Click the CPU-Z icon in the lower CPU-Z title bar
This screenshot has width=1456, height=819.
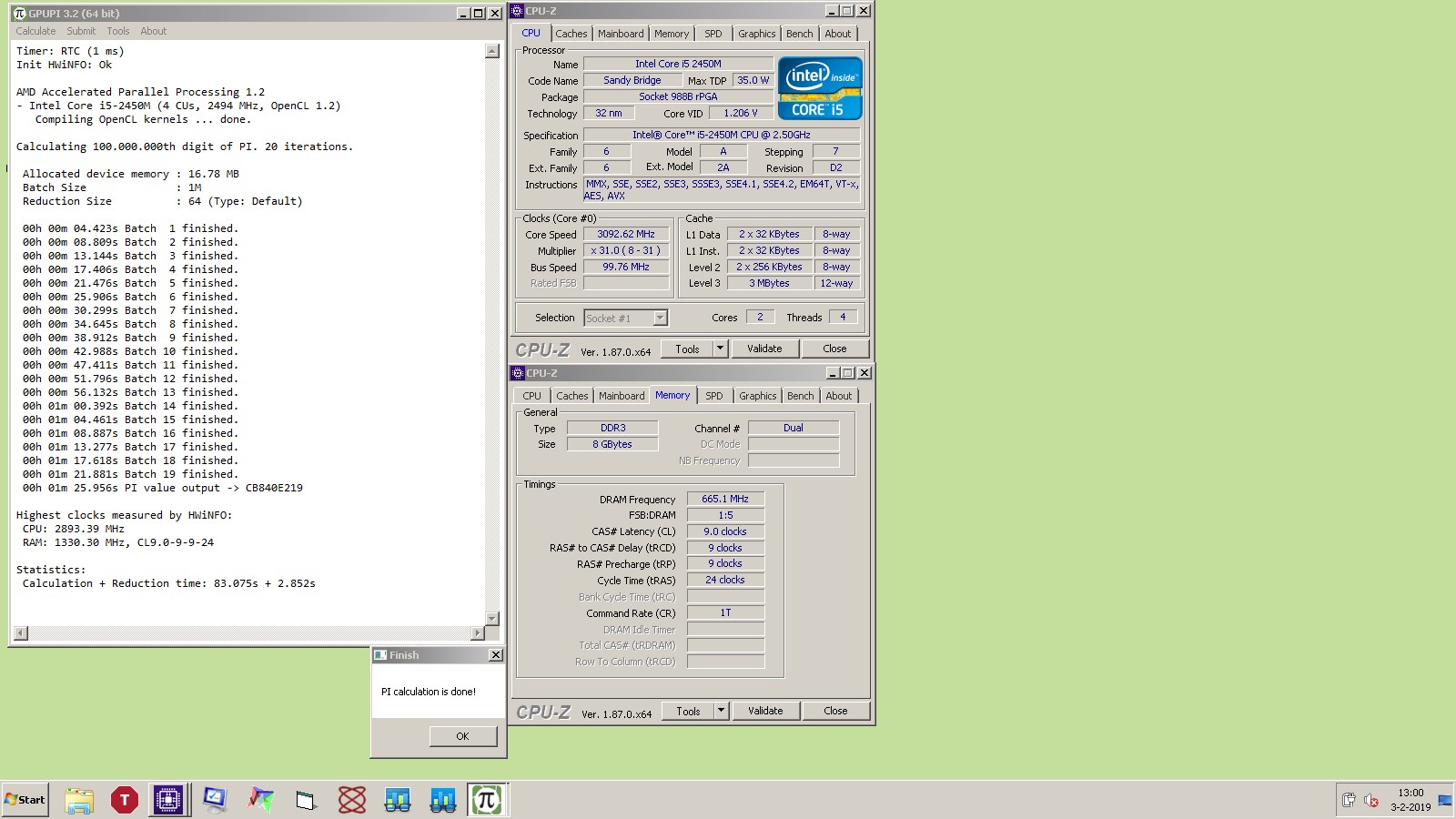coord(519,373)
